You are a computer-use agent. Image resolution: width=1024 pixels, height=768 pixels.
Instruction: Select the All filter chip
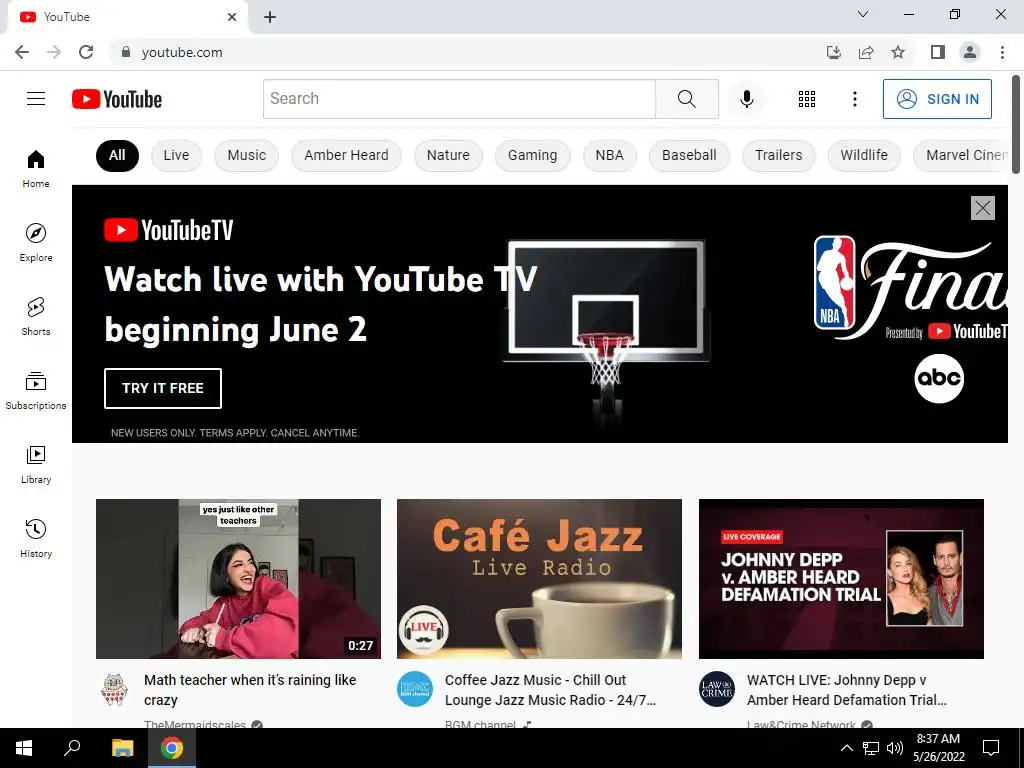(x=117, y=155)
